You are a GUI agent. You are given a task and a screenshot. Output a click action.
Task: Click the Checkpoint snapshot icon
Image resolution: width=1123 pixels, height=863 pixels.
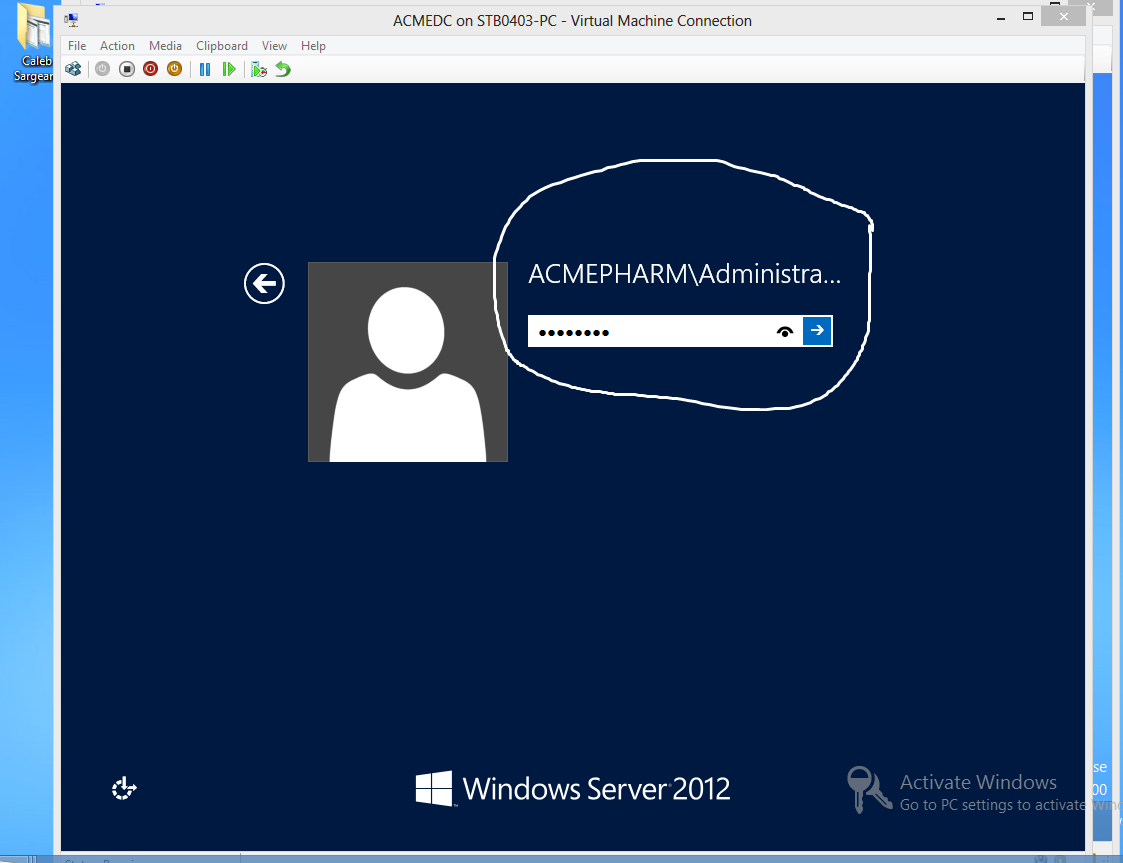pos(259,69)
